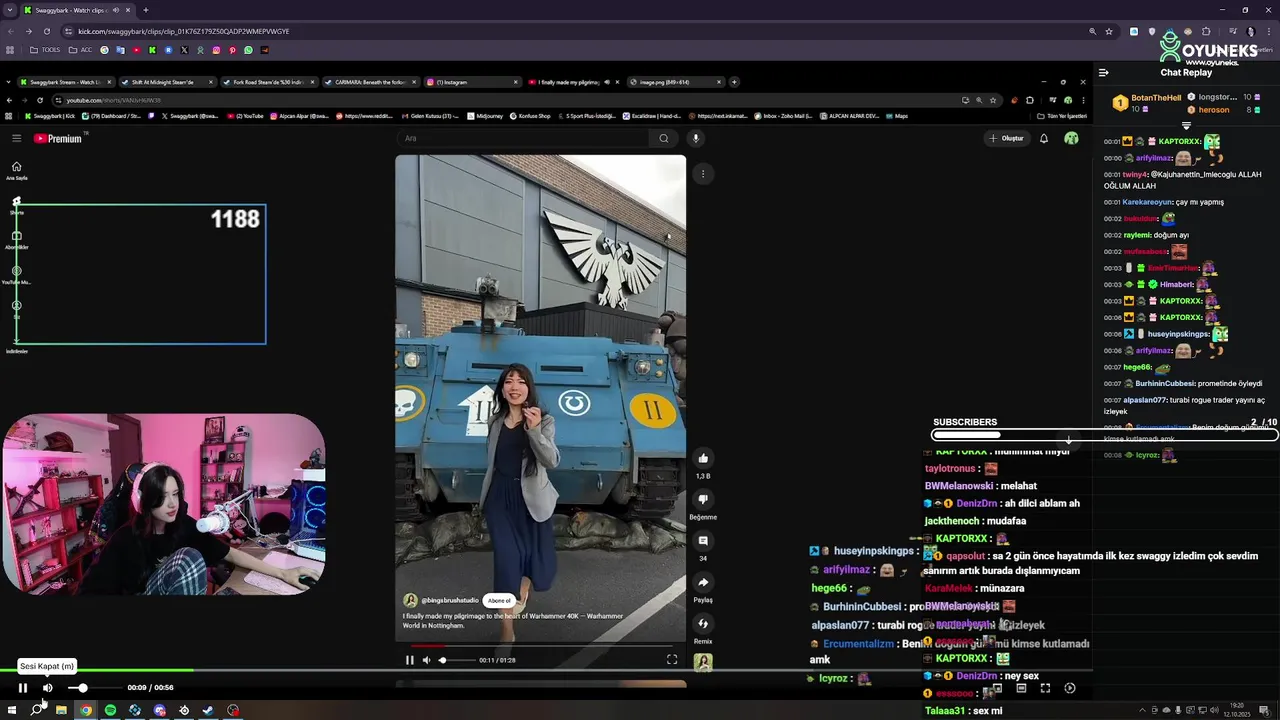Open the inner browser tab search chevron
The image size is (1280, 720).
tap(9, 82)
